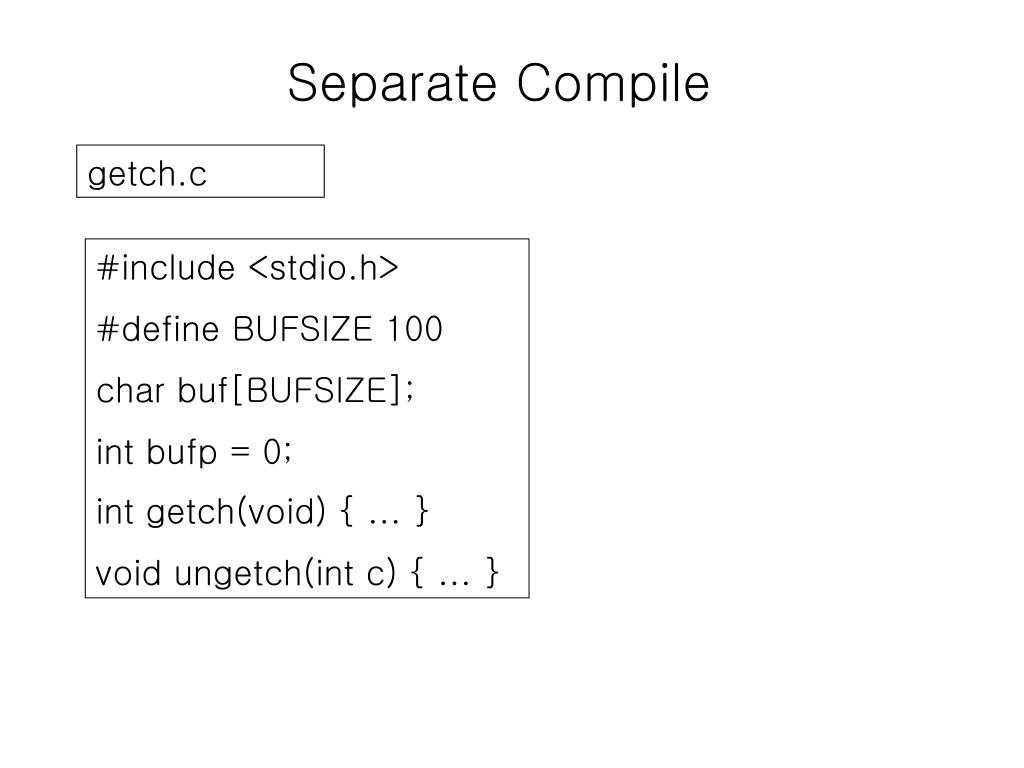This screenshot has width=1024, height=768.
Task: Click the ellipsis braces after ungetch(int c)
Action: [455, 573]
